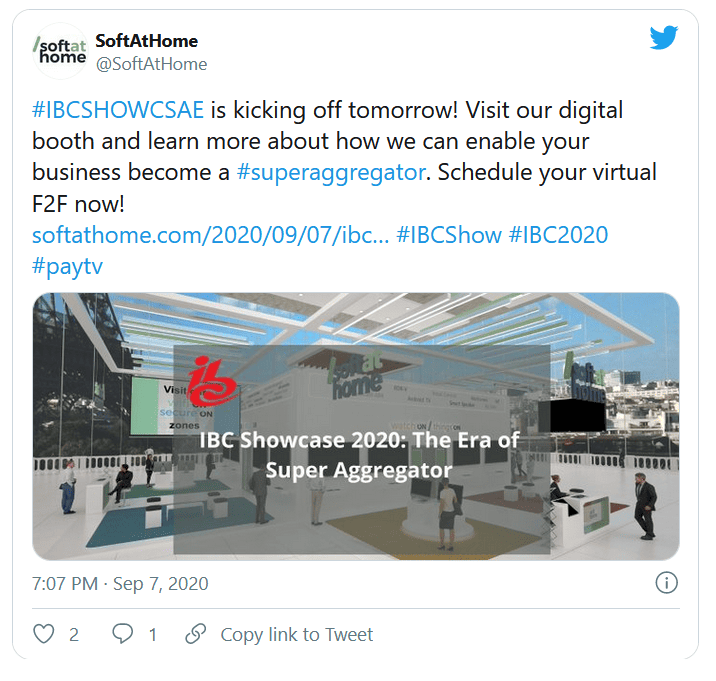Open replies via the speech bubble icon
Viewport: 716px width, 681px height.
pos(123,634)
